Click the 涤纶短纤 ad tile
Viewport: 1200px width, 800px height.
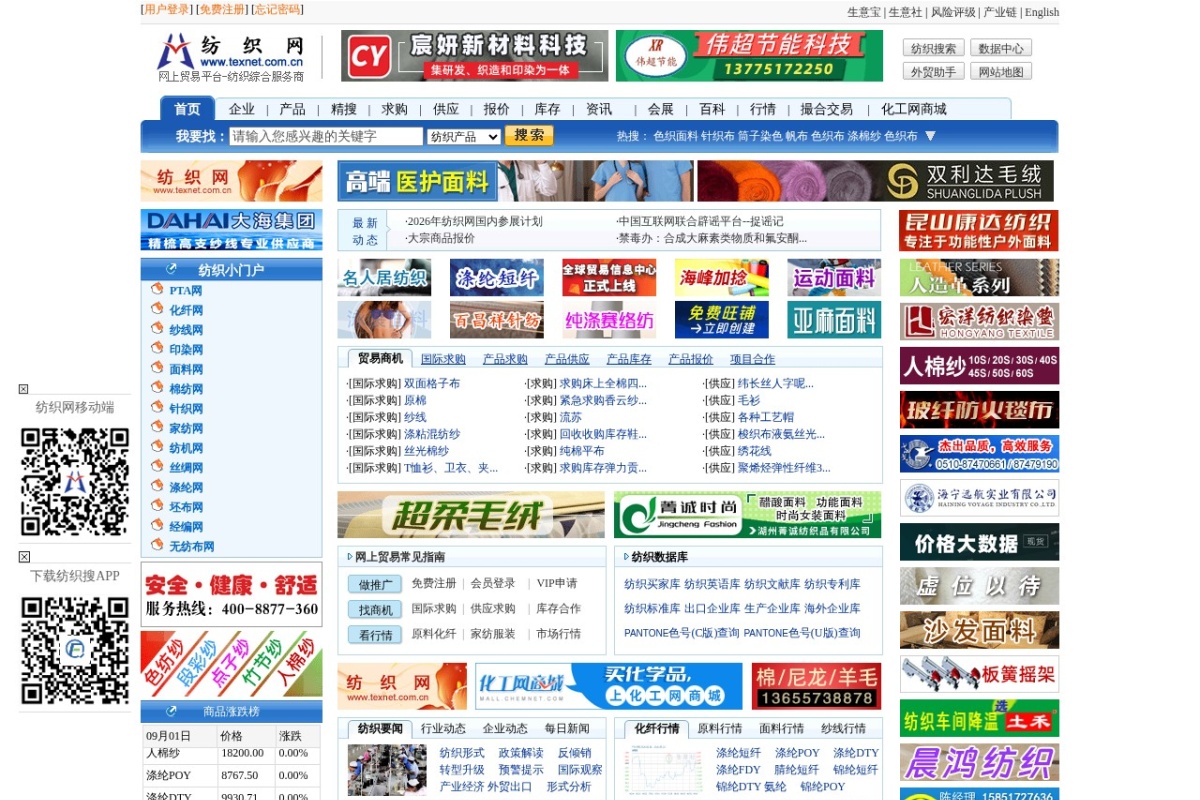pos(497,277)
